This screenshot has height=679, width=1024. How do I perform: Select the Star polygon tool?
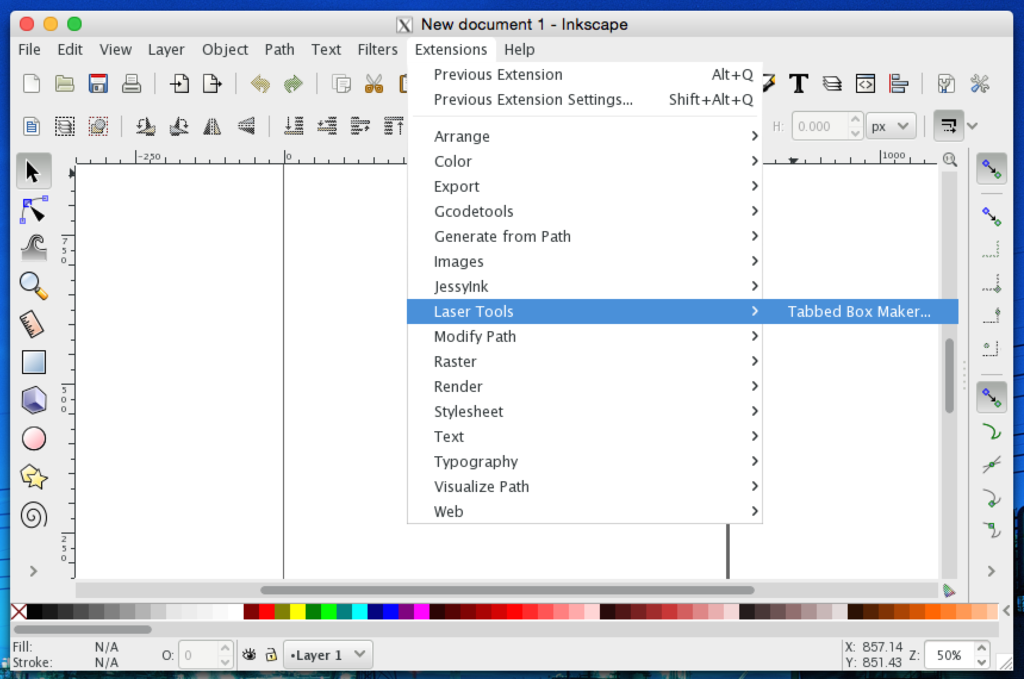click(x=33, y=477)
